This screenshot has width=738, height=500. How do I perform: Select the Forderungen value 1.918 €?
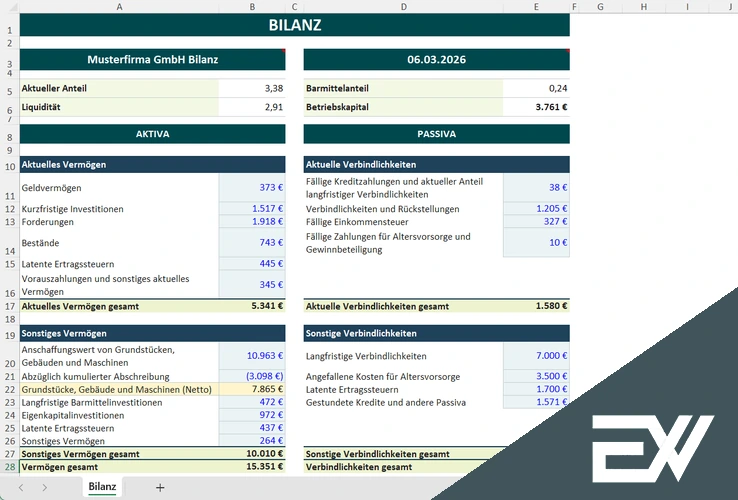(251, 222)
